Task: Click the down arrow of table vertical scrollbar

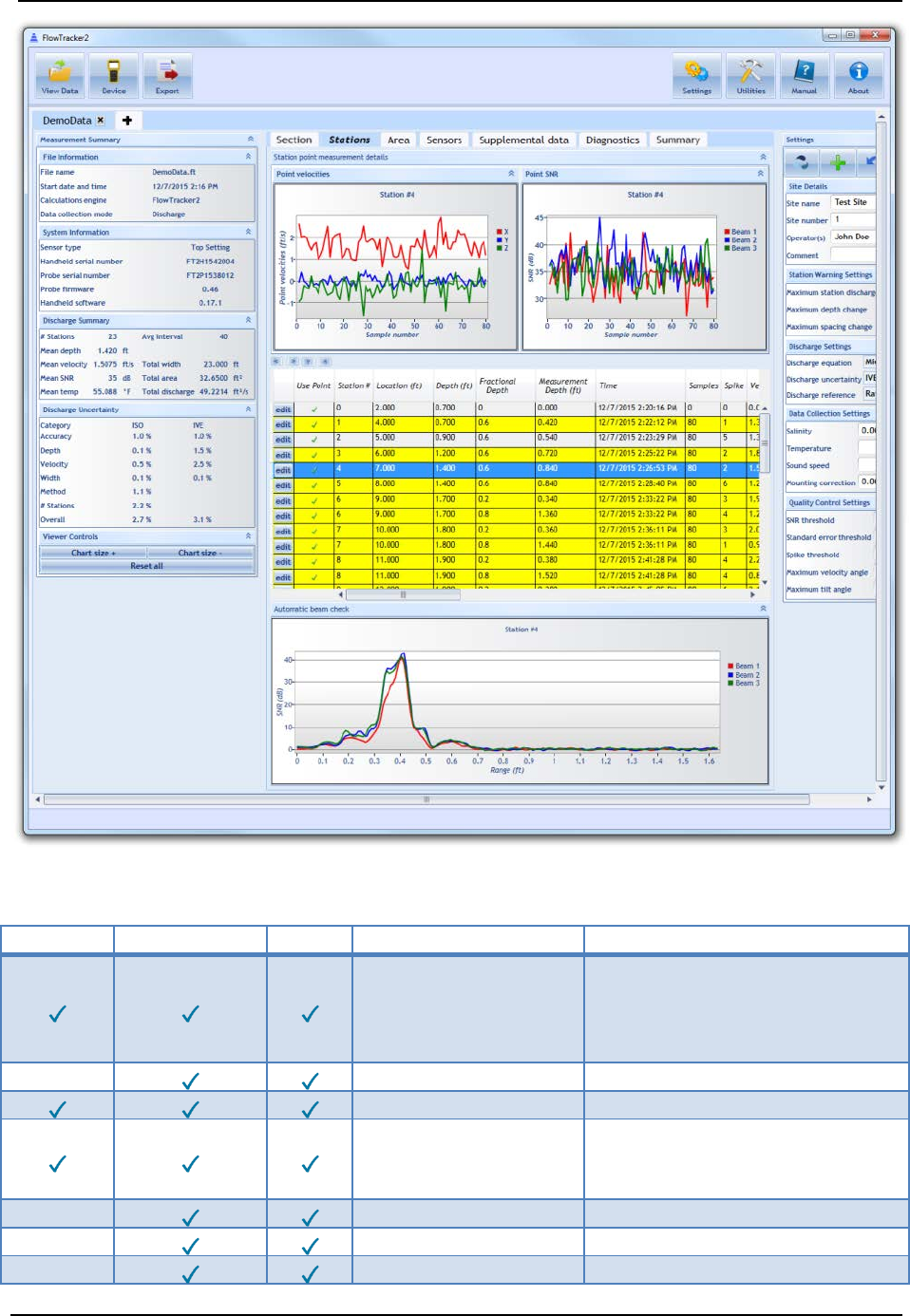Action: point(765,582)
